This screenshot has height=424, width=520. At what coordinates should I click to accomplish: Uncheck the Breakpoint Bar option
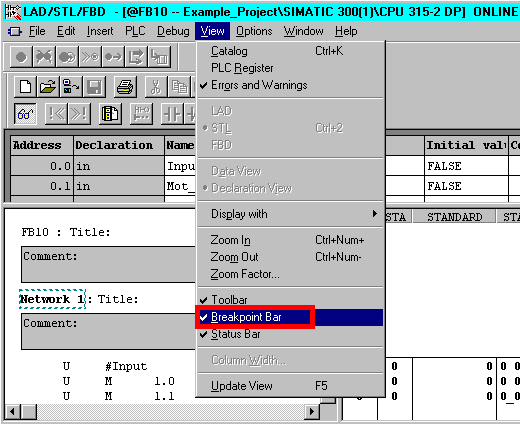coord(290,317)
